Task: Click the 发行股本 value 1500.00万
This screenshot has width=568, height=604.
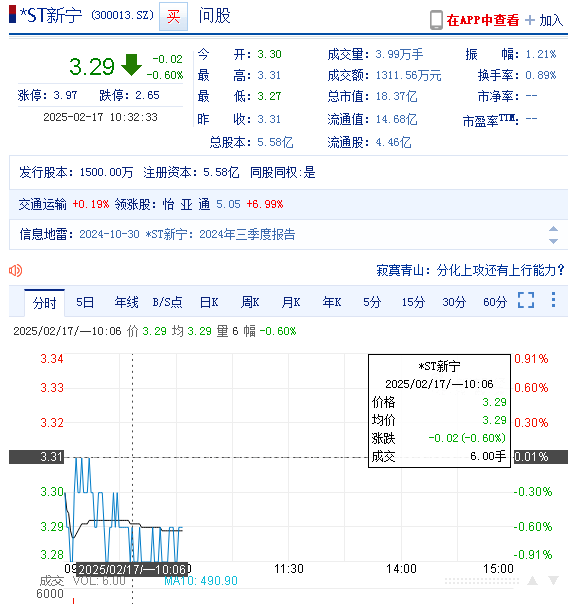Action: (x=106, y=172)
